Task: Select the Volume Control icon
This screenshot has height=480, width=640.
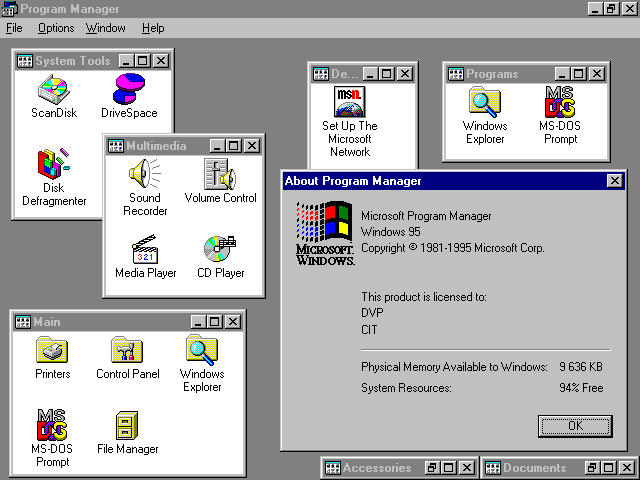Action: coord(220,175)
